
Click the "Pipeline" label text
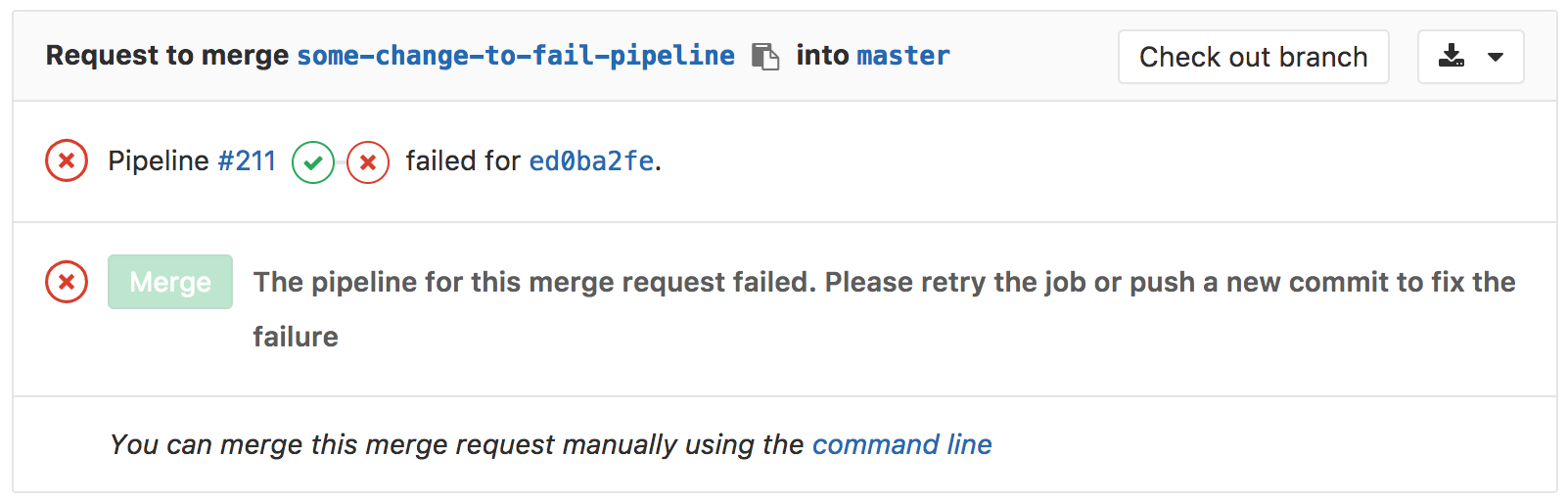point(159,160)
